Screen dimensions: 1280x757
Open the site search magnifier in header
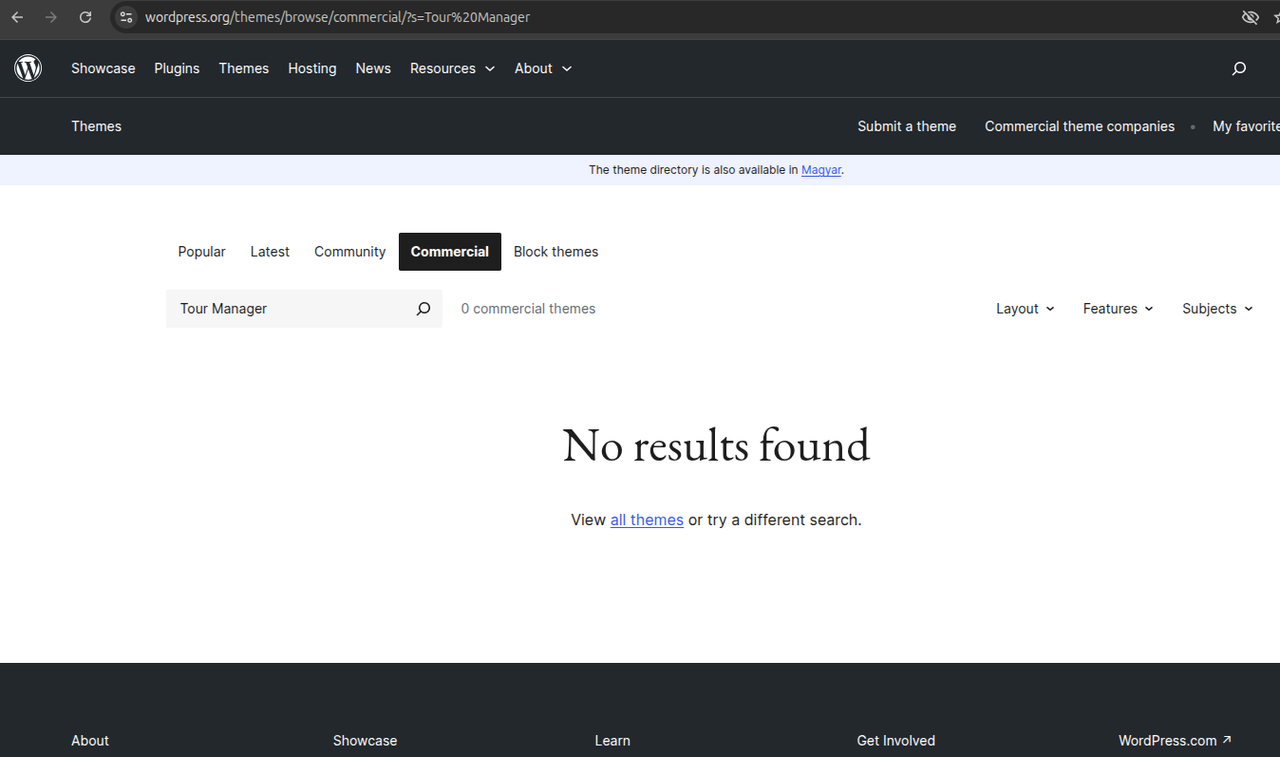click(1239, 68)
